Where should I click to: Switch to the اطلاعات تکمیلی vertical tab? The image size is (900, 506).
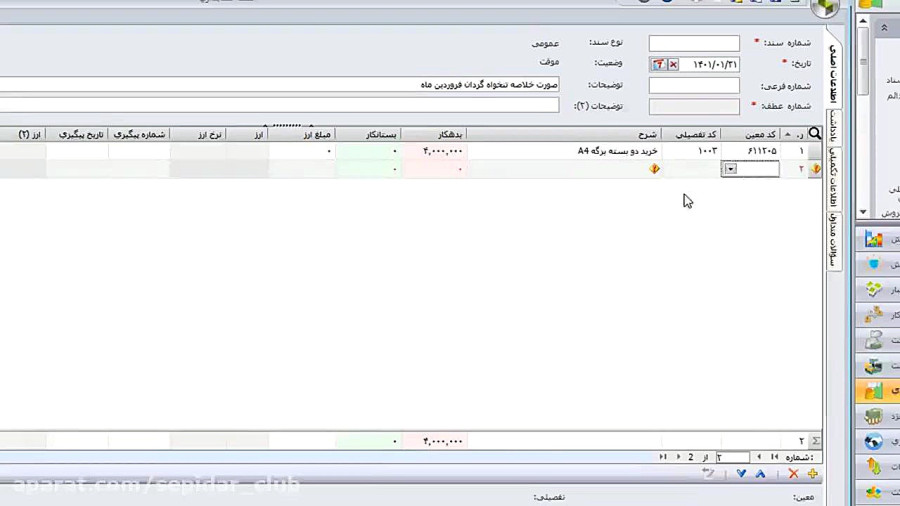tap(833, 177)
